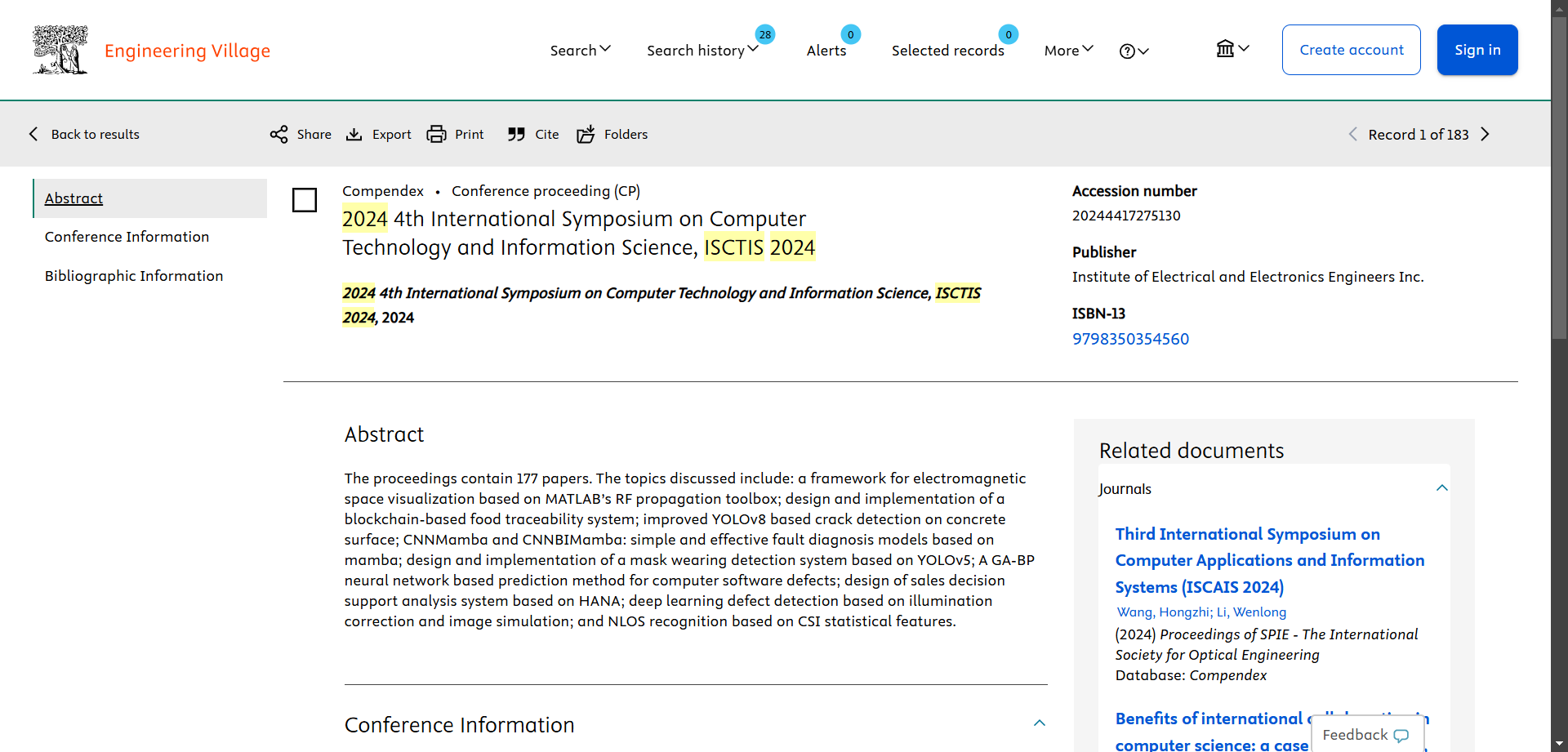Click the Feedback button

(1366, 735)
